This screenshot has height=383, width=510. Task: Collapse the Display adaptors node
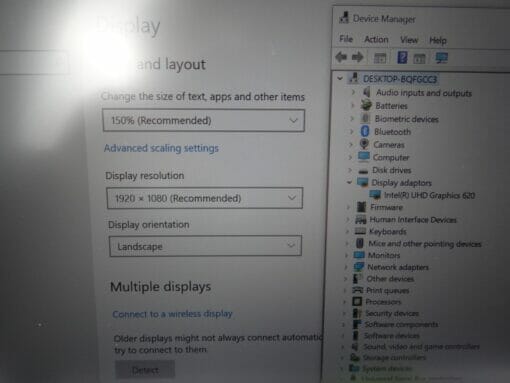coord(349,182)
